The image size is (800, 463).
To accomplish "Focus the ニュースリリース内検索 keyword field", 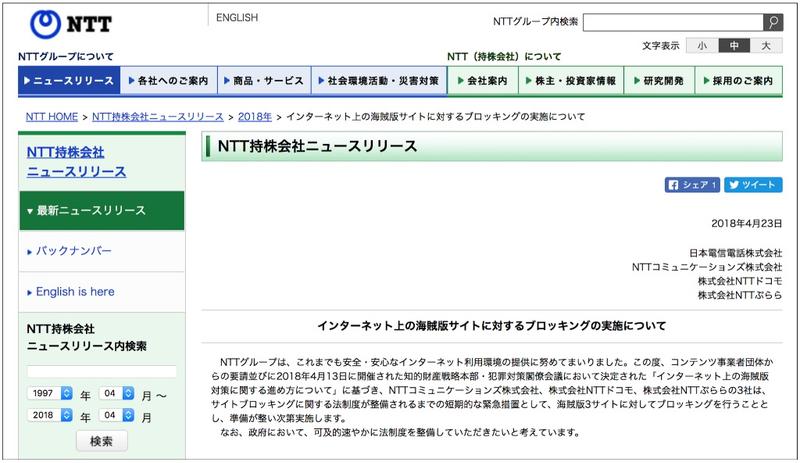I will [x=102, y=371].
